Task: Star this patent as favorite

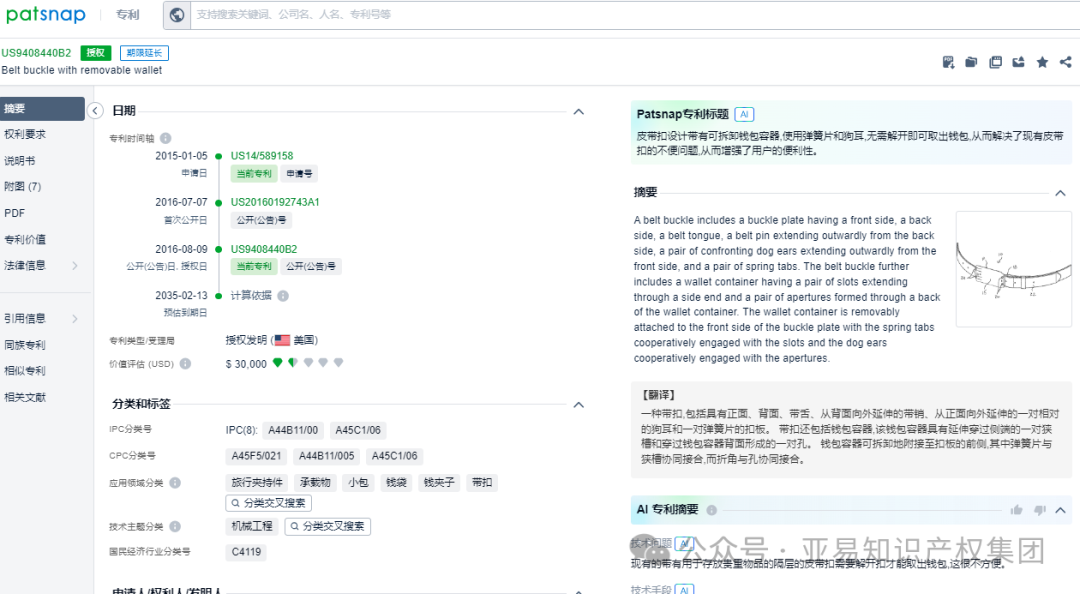Action: (x=1042, y=62)
